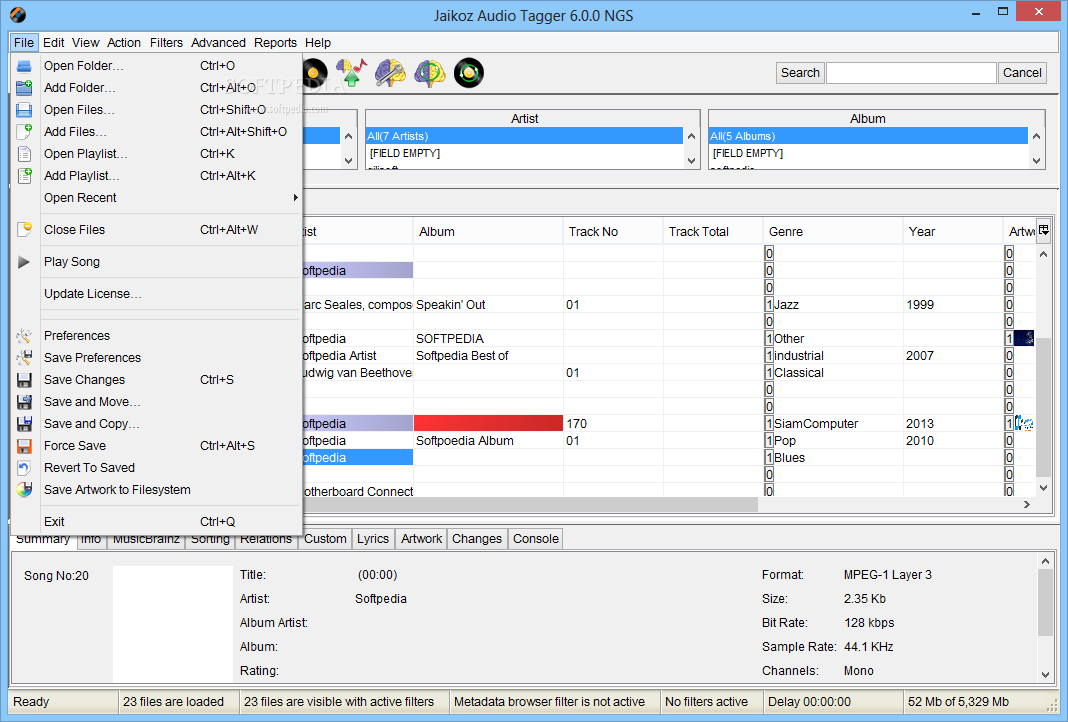Image resolution: width=1068 pixels, height=722 pixels.
Task: Click the red Force Save floppy icon
Action: [24, 446]
